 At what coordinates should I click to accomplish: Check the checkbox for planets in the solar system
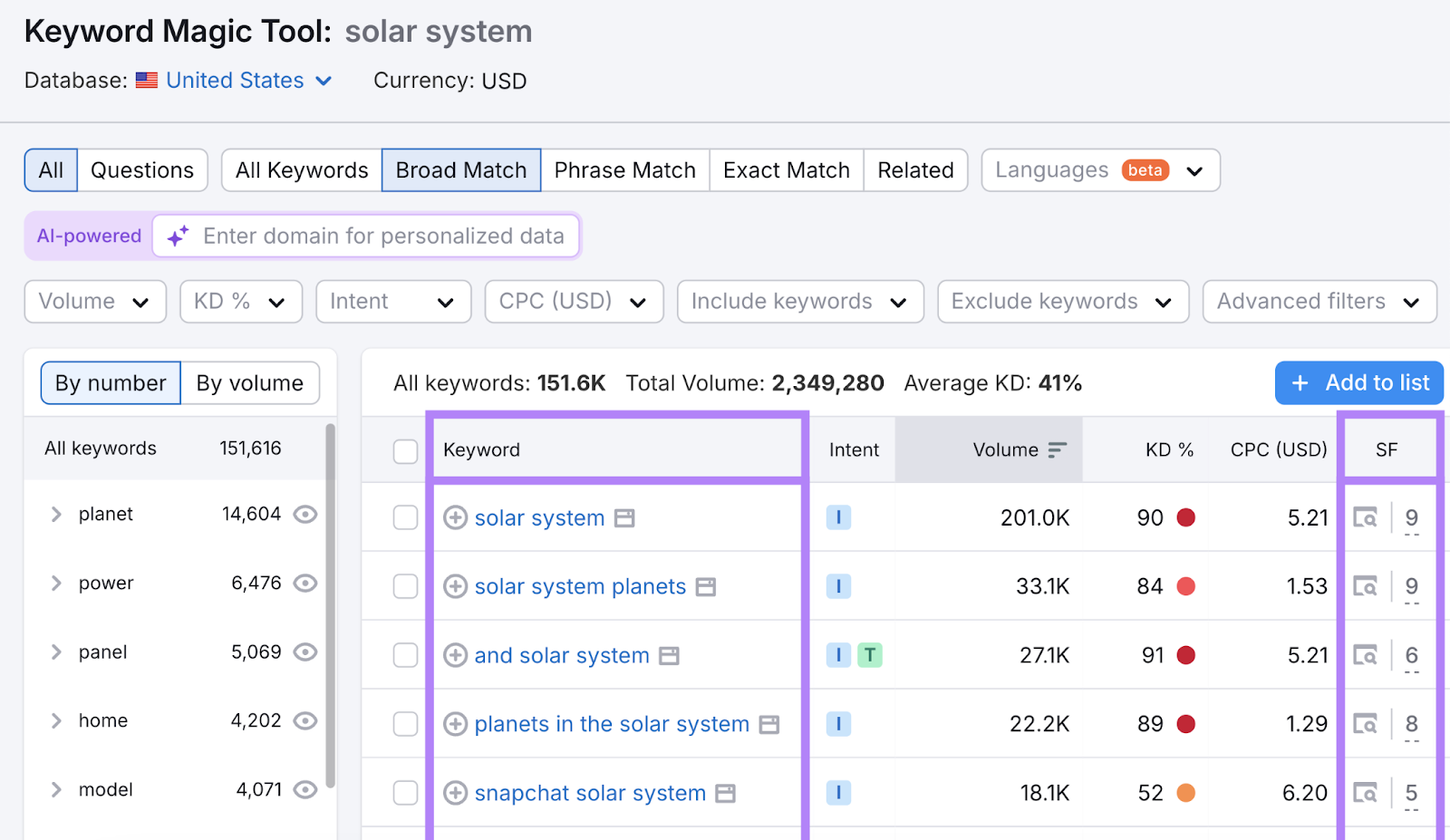[x=405, y=724]
